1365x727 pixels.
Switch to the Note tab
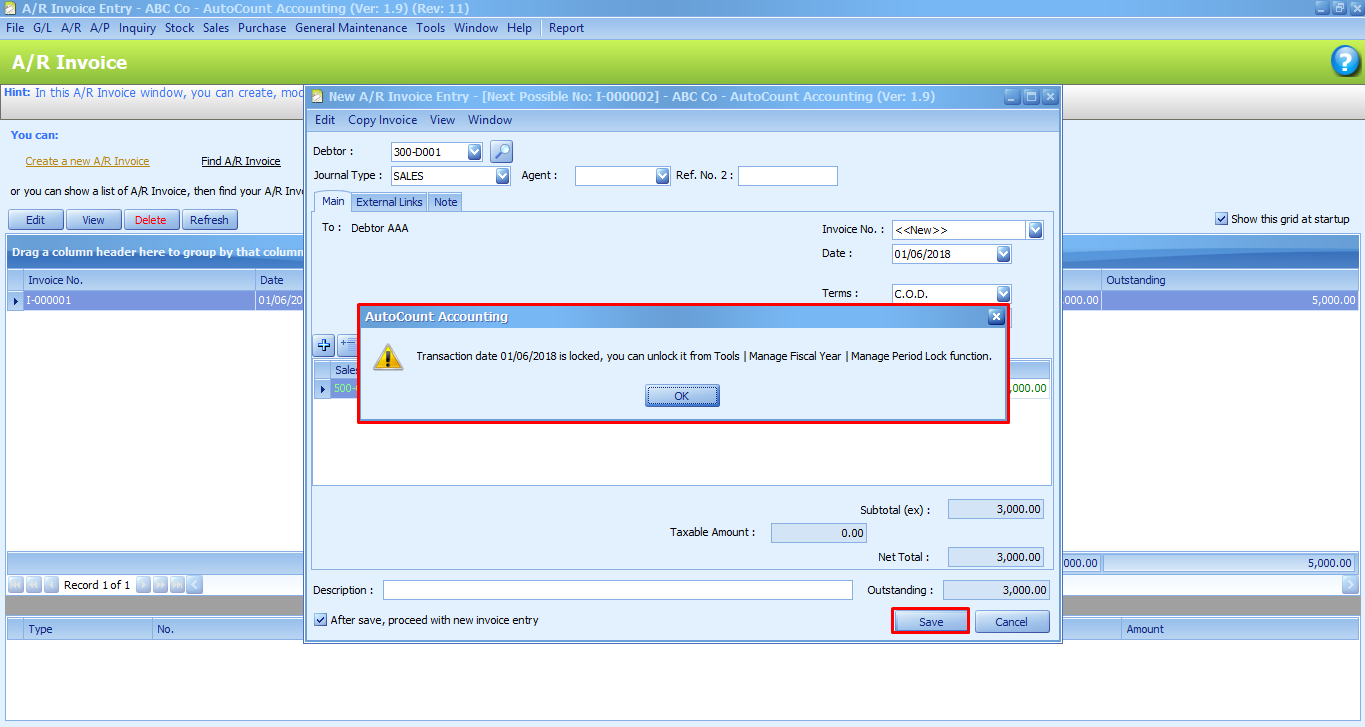click(446, 202)
